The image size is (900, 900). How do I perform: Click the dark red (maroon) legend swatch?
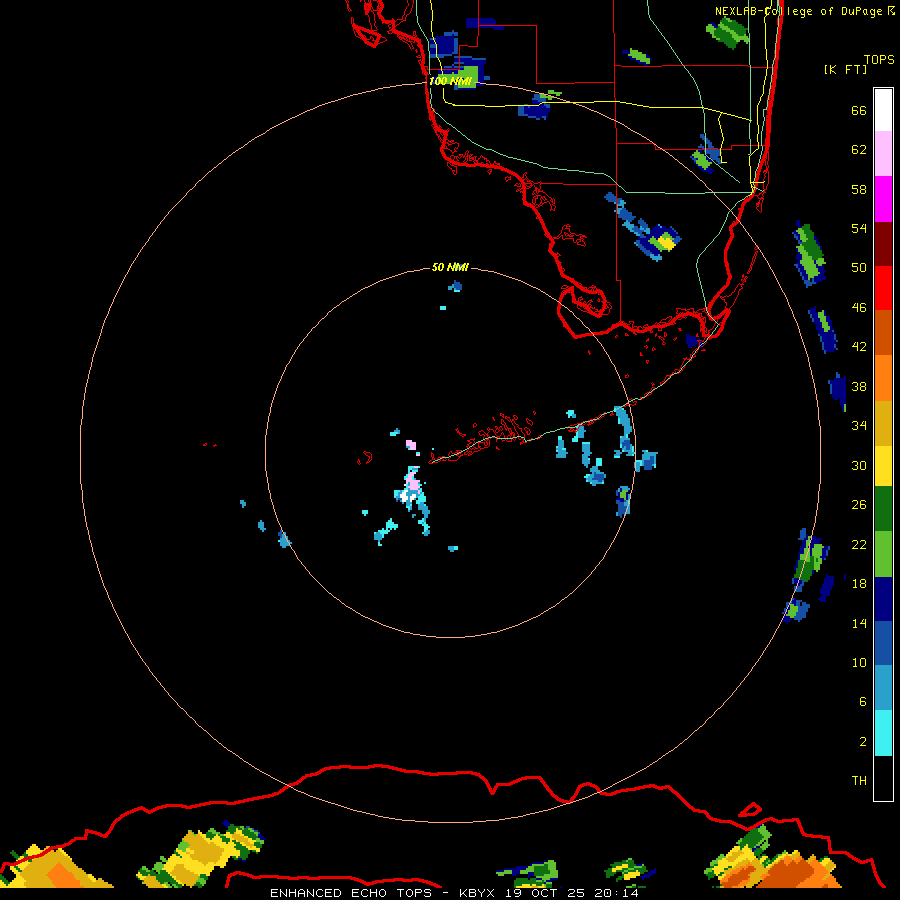pyautogui.click(x=883, y=244)
